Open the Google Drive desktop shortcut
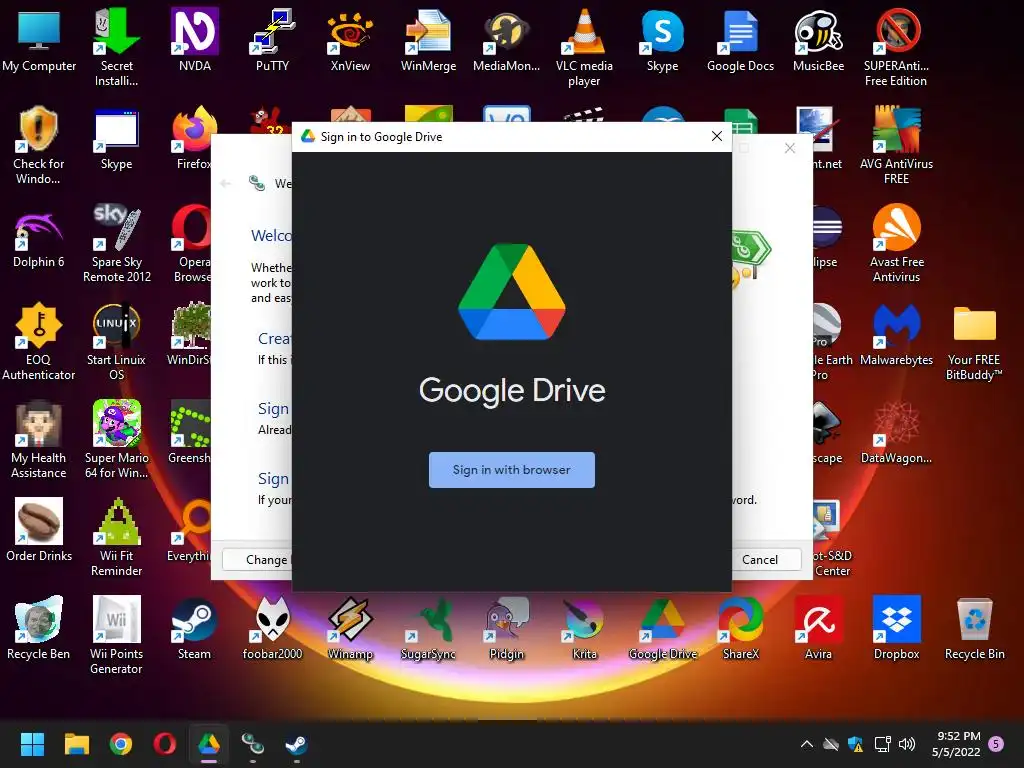 point(662,628)
